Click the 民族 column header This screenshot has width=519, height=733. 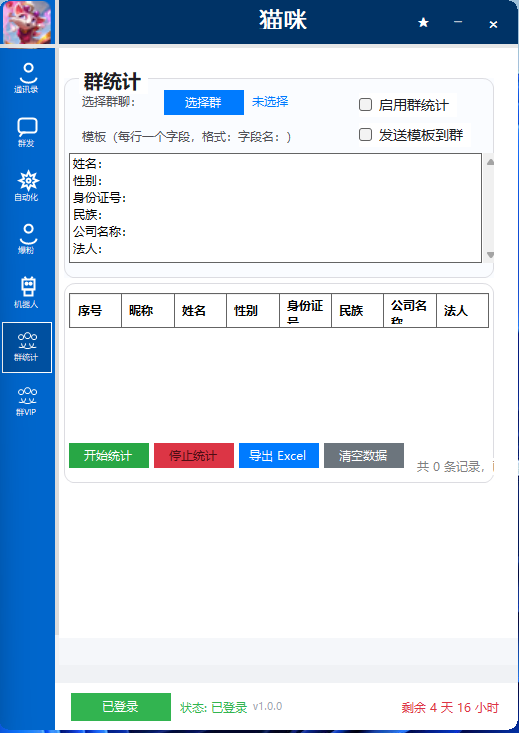358,310
